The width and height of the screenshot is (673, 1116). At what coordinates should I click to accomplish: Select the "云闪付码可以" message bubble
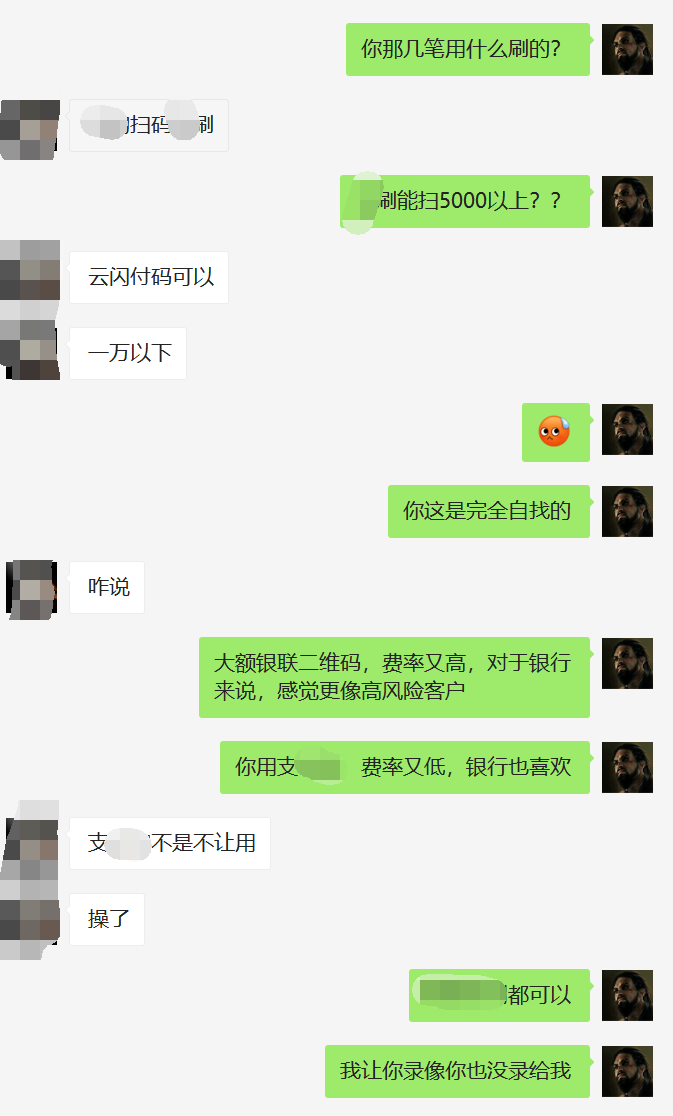[149, 278]
